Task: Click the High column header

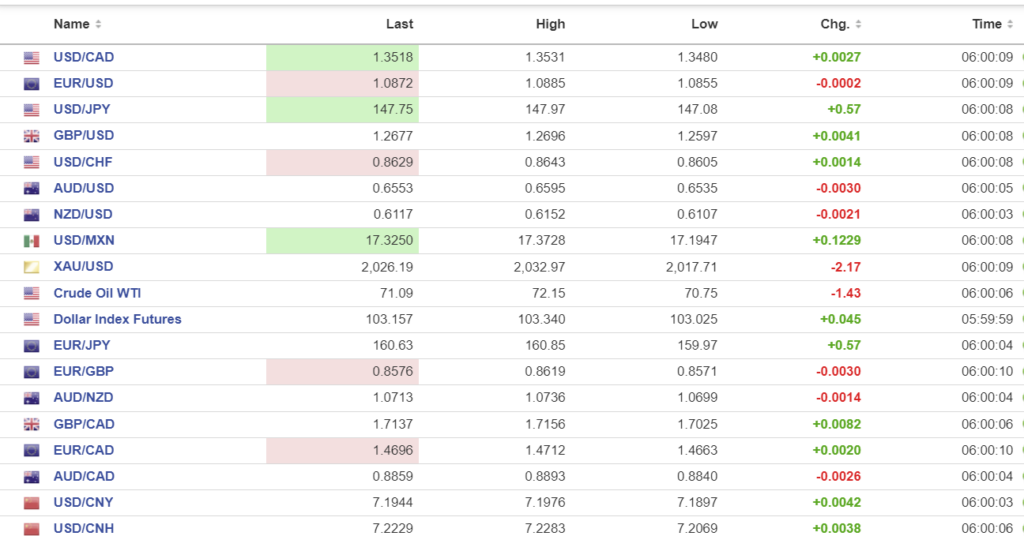Action: pyautogui.click(x=550, y=24)
